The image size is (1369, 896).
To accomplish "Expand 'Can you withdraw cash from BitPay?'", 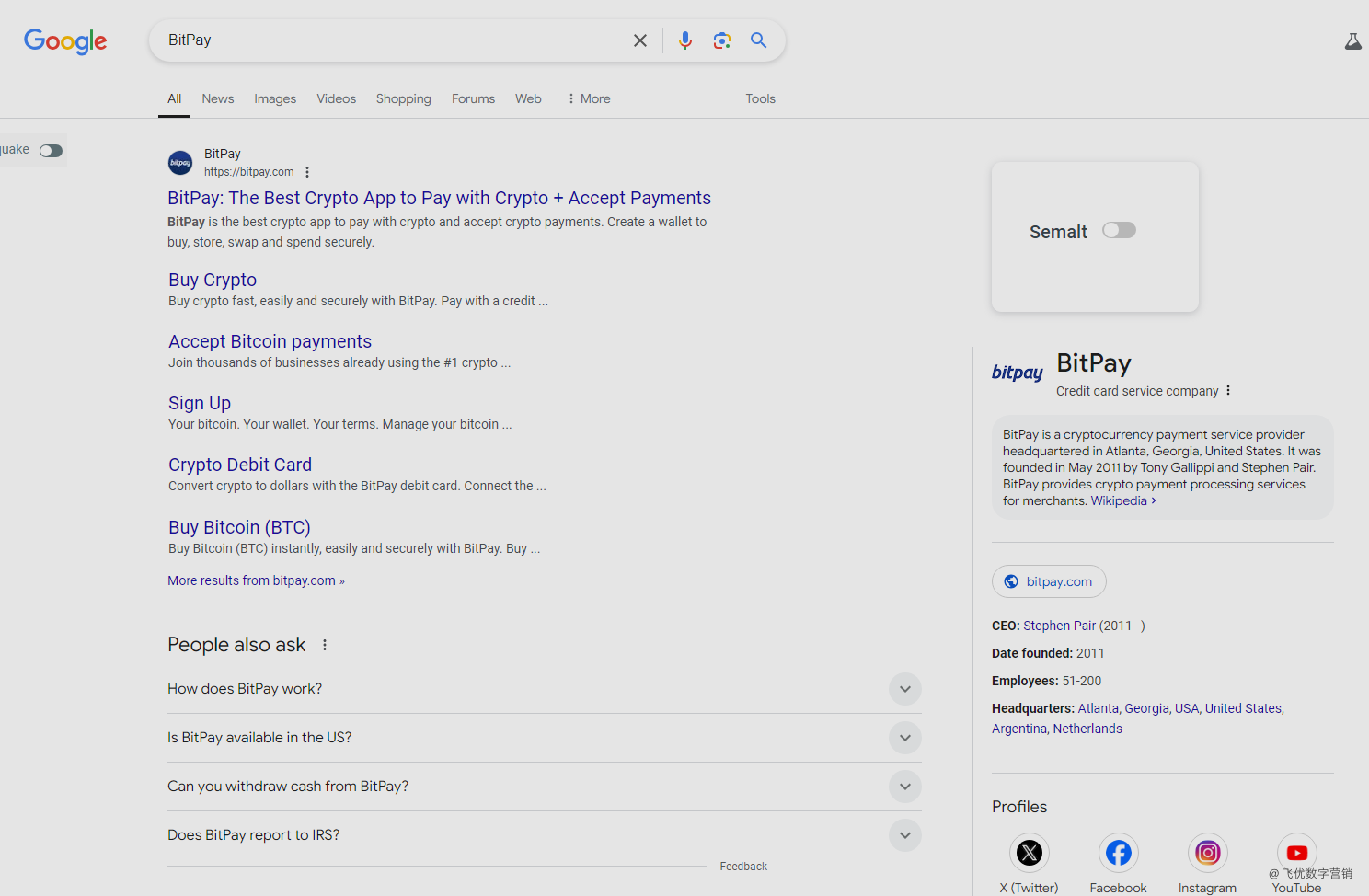I will 545,787.
